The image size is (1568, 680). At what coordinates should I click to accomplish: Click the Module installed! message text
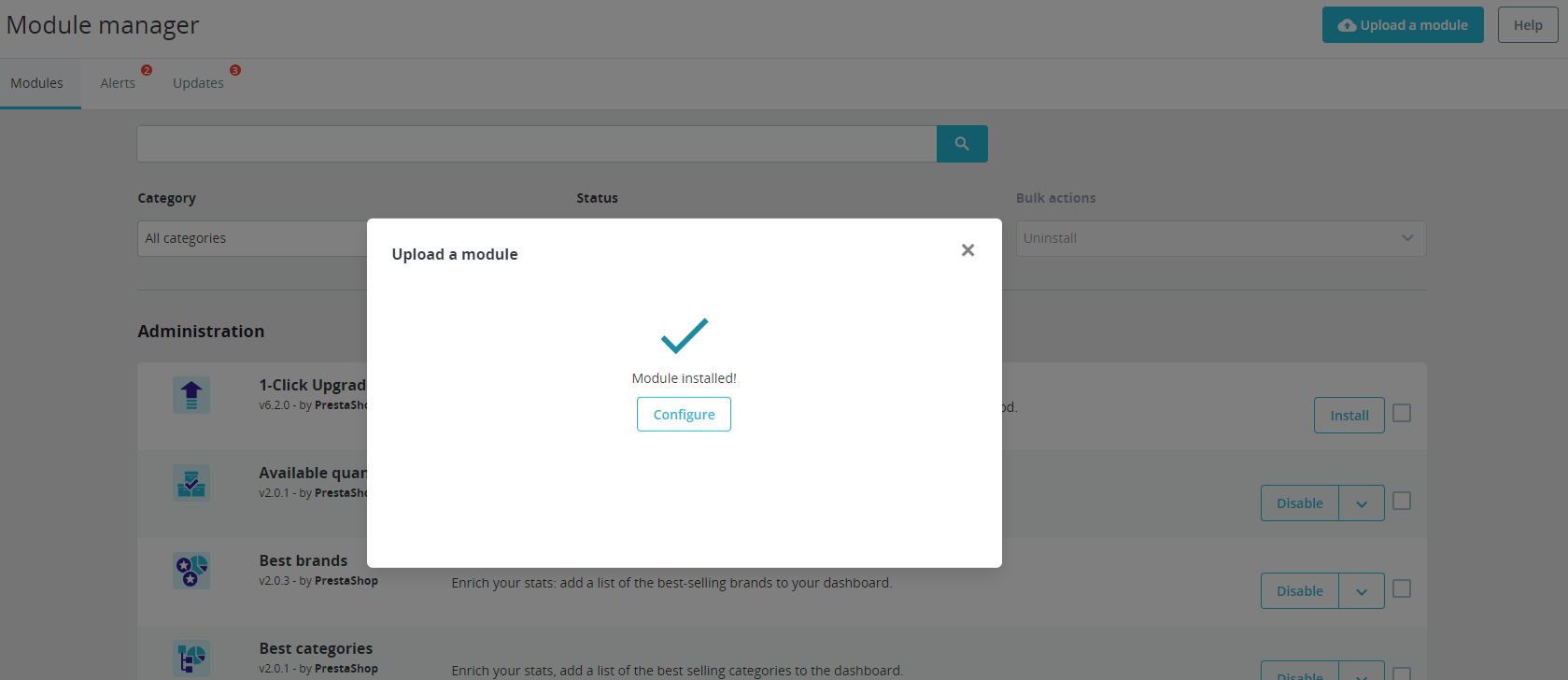(x=685, y=378)
